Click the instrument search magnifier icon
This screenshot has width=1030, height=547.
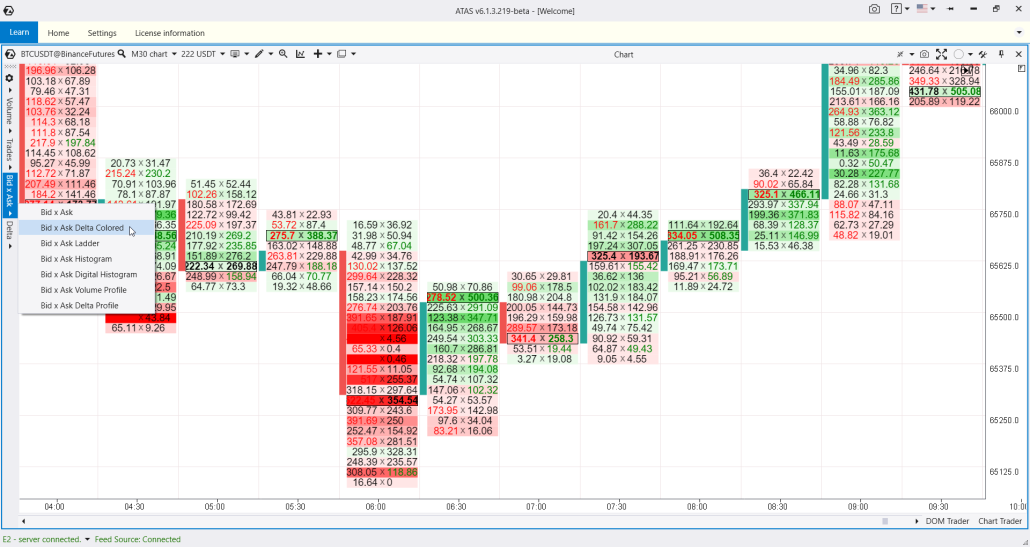(121, 54)
